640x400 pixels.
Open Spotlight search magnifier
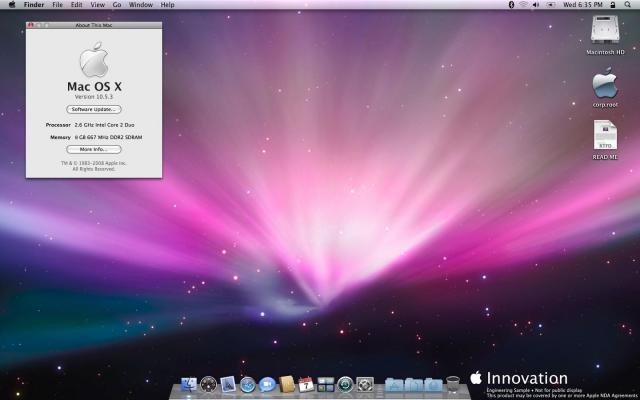627,4
